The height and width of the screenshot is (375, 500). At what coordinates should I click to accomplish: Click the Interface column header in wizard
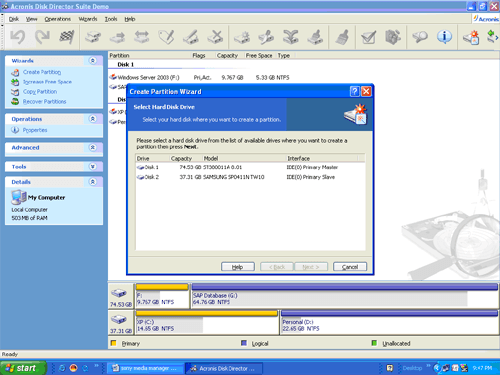322,158
